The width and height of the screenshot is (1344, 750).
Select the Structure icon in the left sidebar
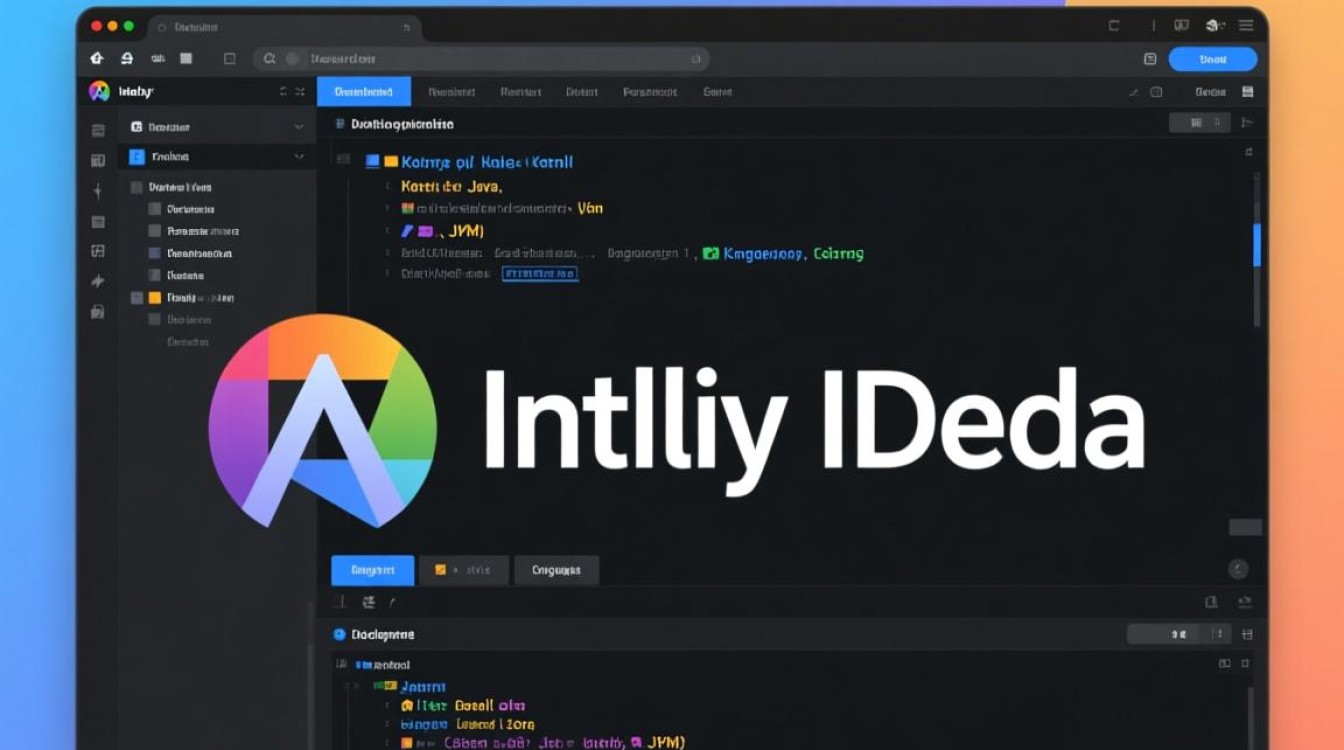coord(97,160)
